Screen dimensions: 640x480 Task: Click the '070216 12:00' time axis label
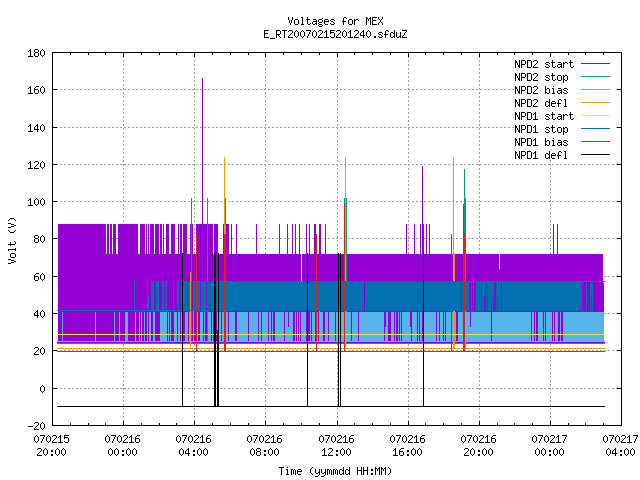336,446
